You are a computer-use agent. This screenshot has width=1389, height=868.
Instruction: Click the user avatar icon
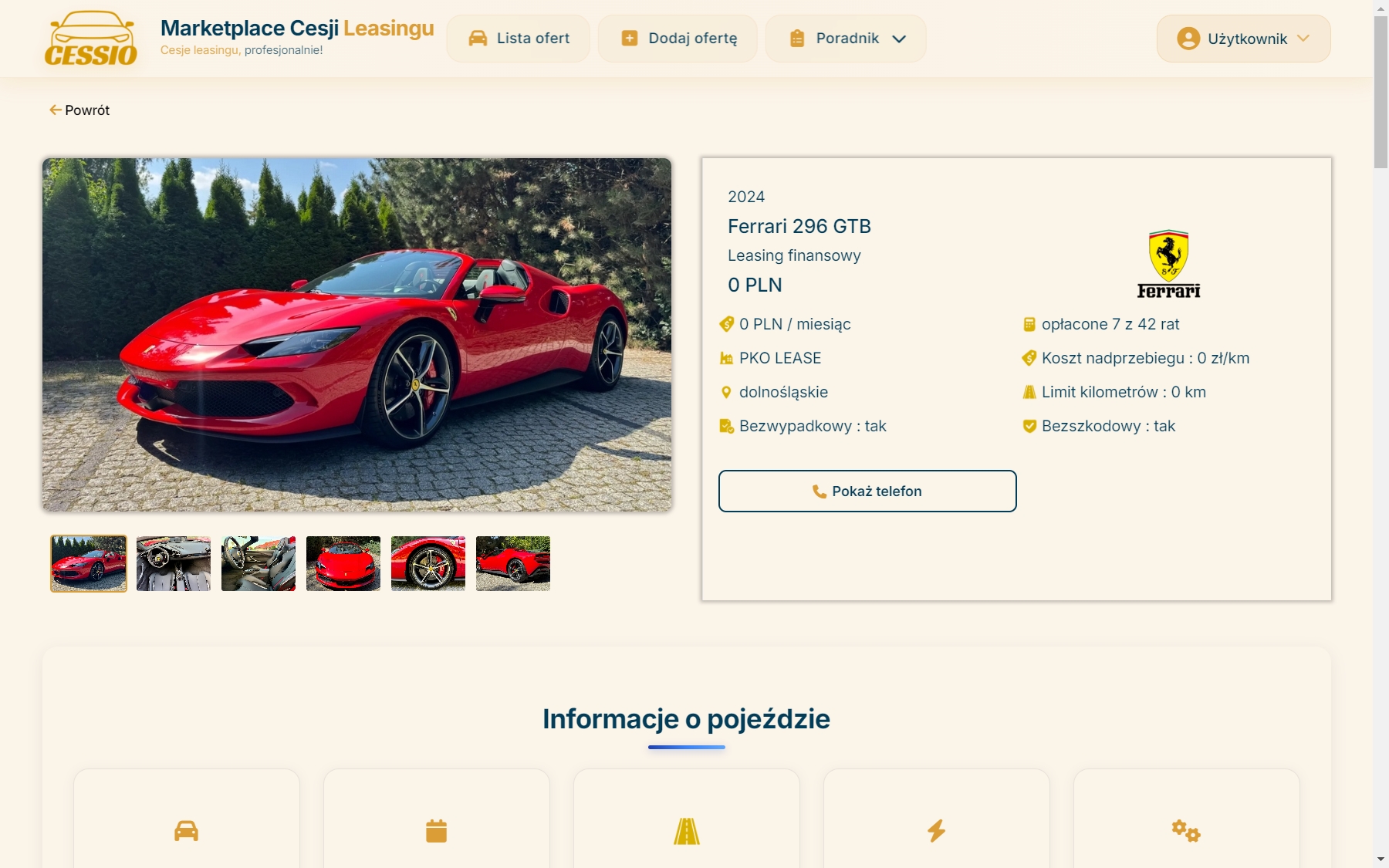(1188, 39)
